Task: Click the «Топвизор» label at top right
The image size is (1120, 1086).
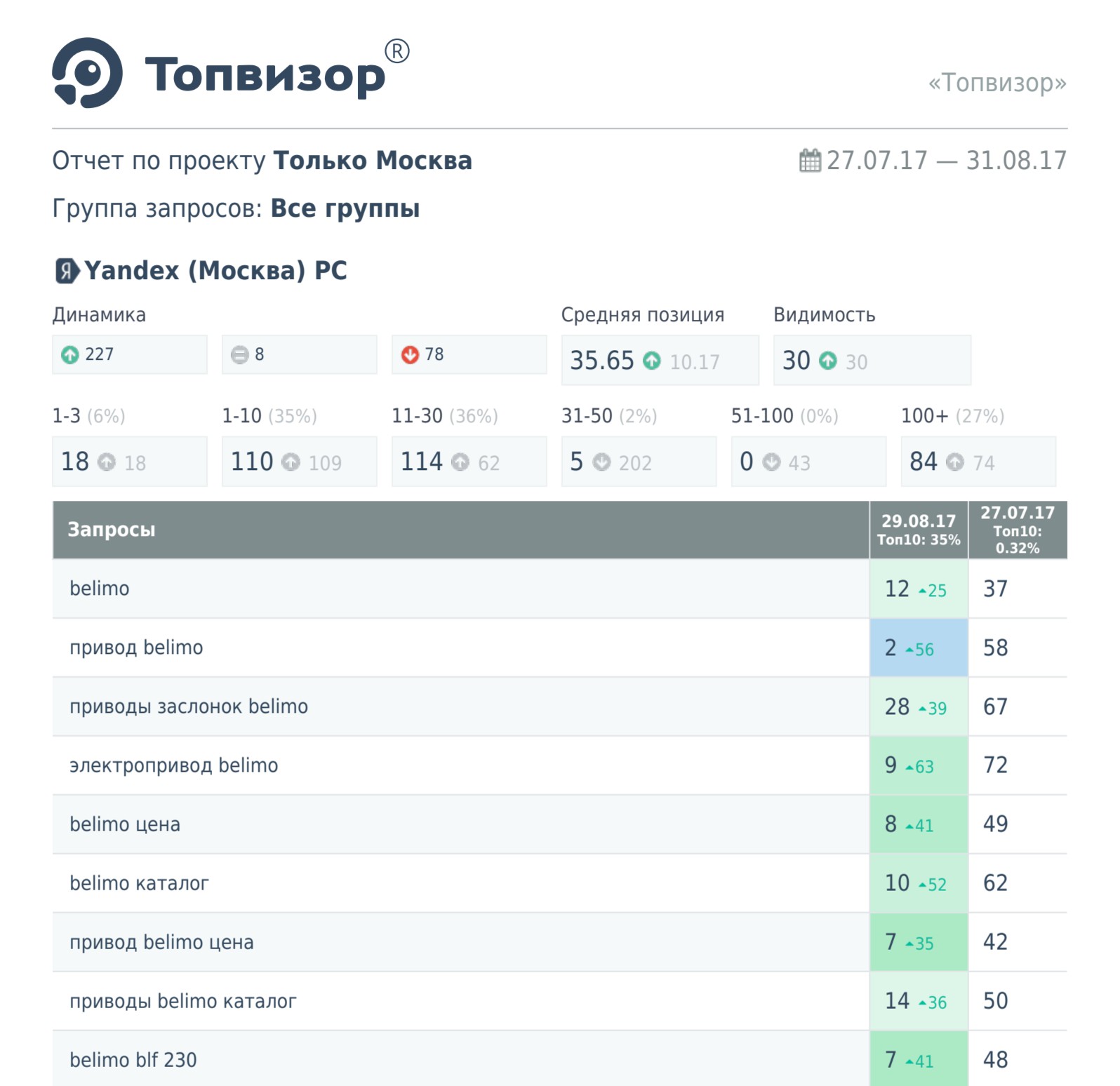Action: (997, 83)
